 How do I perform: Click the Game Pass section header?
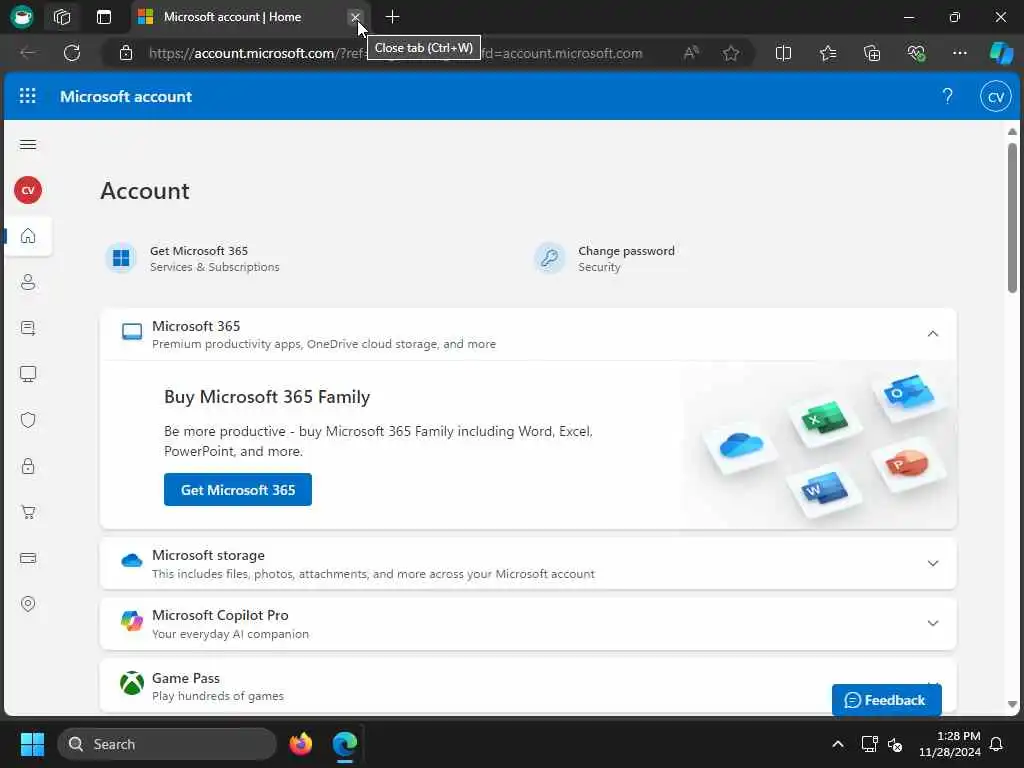(528, 686)
